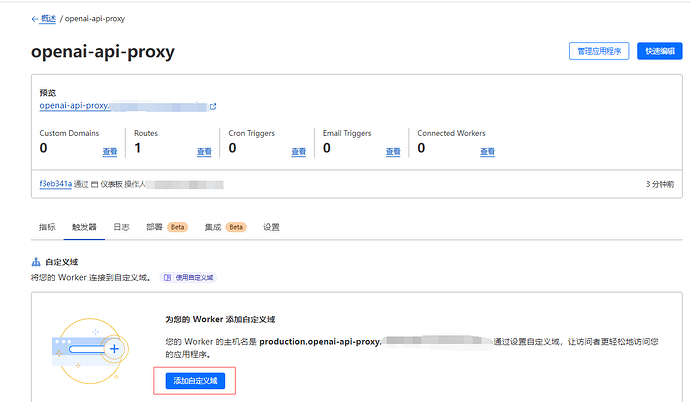
Task: Click the 添加自定义域 button
Action: click(x=195, y=381)
